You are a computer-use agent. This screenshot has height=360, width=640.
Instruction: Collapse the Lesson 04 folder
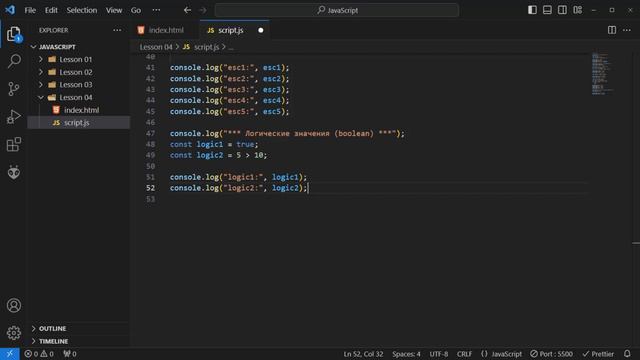(x=76, y=98)
